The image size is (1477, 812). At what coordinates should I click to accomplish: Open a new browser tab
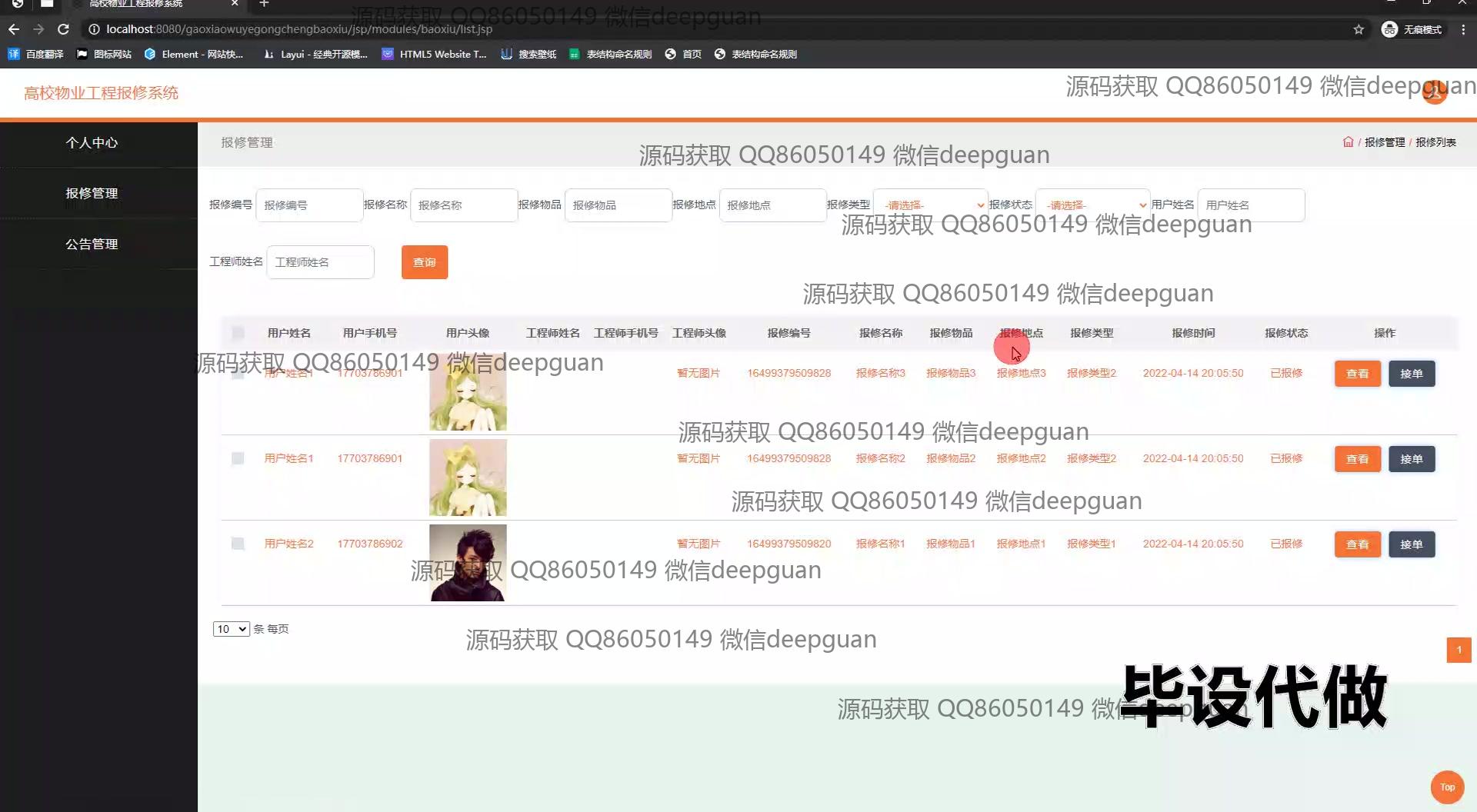click(264, 4)
